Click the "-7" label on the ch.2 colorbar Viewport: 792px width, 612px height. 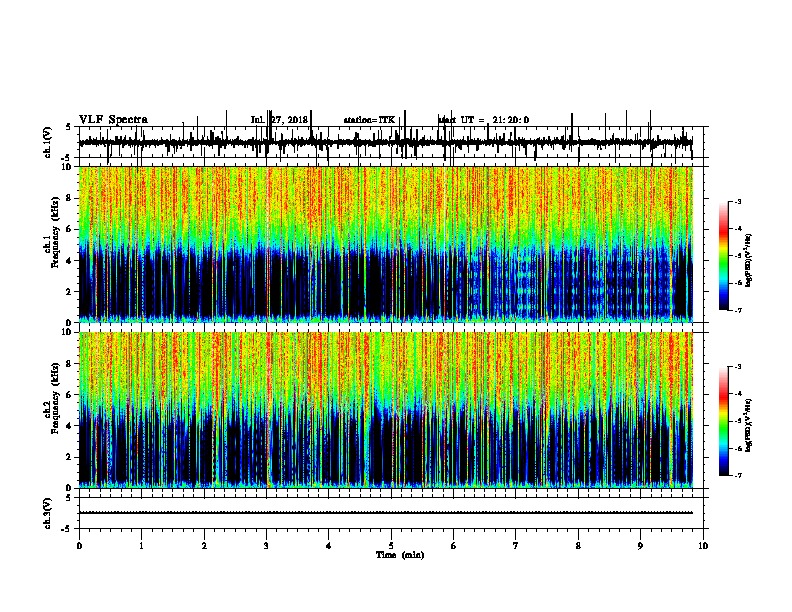click(737, 476)
